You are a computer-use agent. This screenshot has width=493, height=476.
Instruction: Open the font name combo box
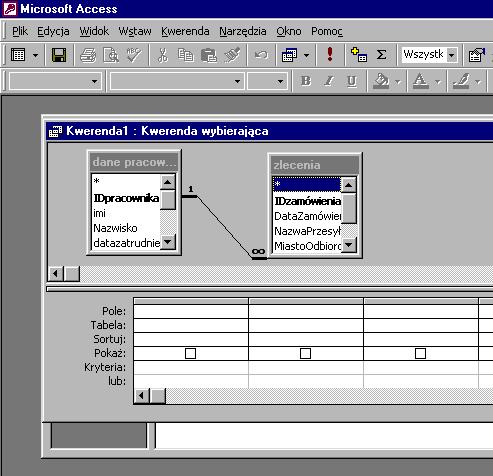point(177,81)
